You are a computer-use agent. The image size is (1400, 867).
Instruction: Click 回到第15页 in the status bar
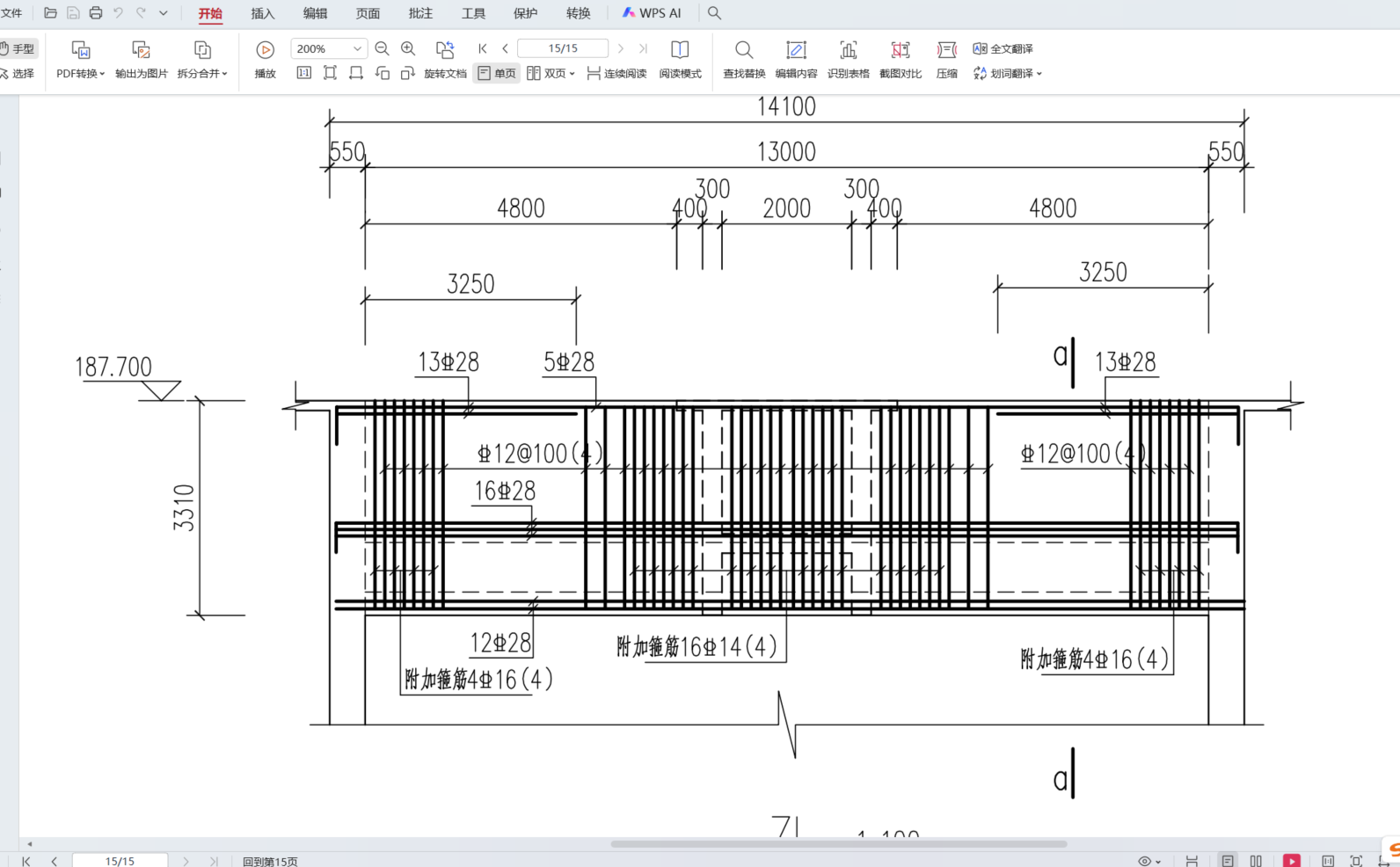tap(270, 862)
